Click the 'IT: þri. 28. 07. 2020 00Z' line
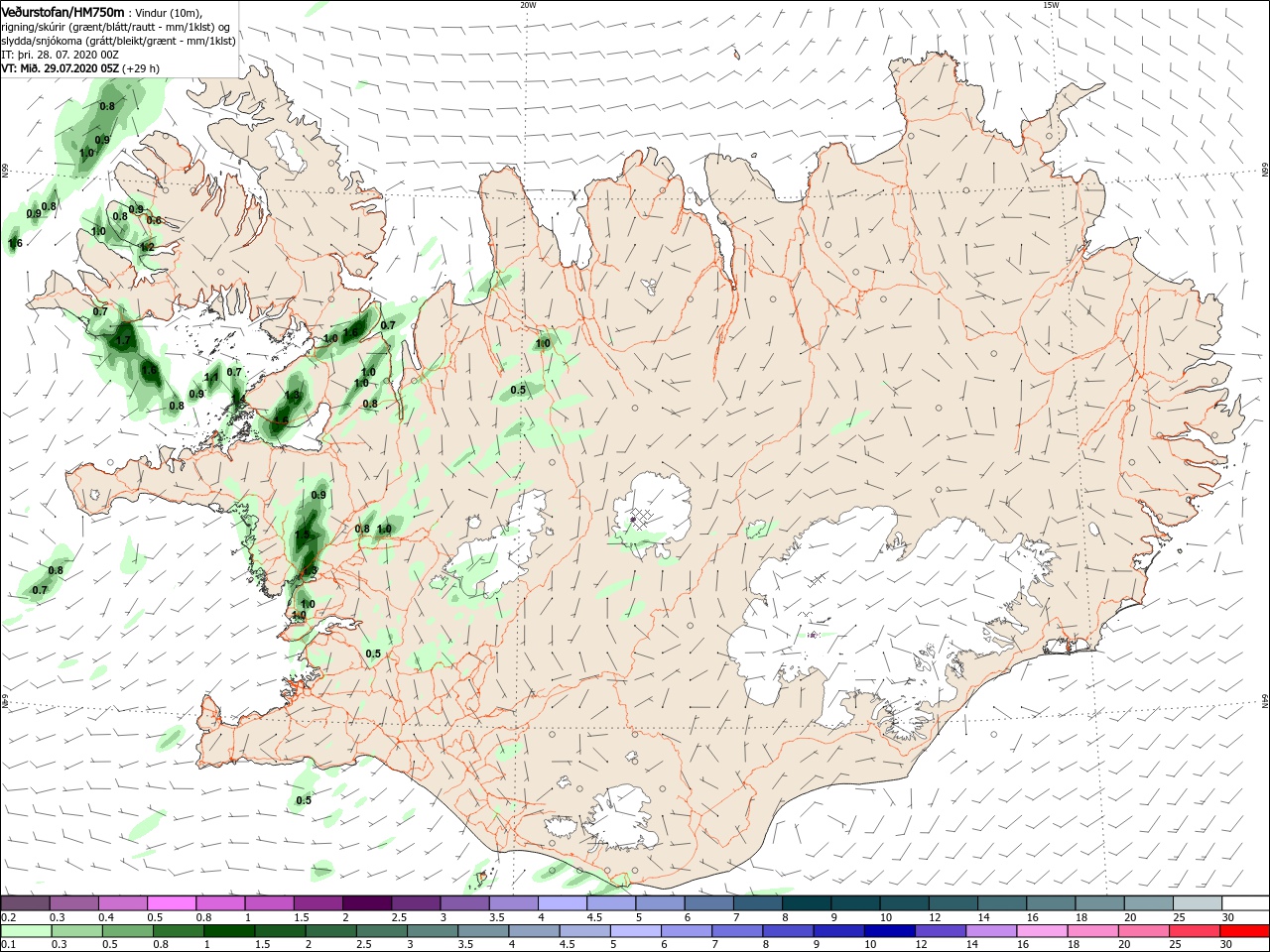 point(61,55)
